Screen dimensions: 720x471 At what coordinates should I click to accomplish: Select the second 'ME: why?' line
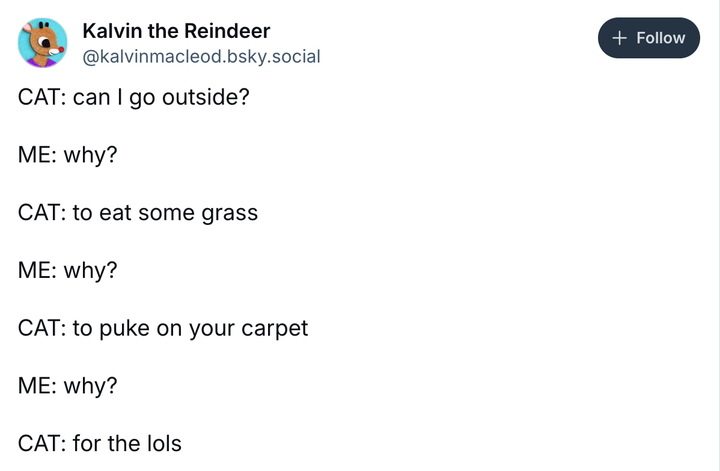point(68,270)
